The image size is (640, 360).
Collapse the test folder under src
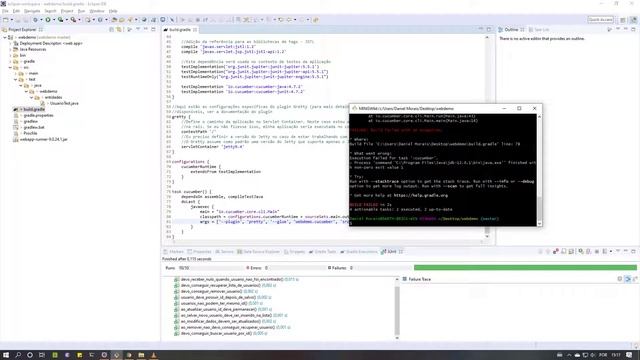[x=16, y=79]
